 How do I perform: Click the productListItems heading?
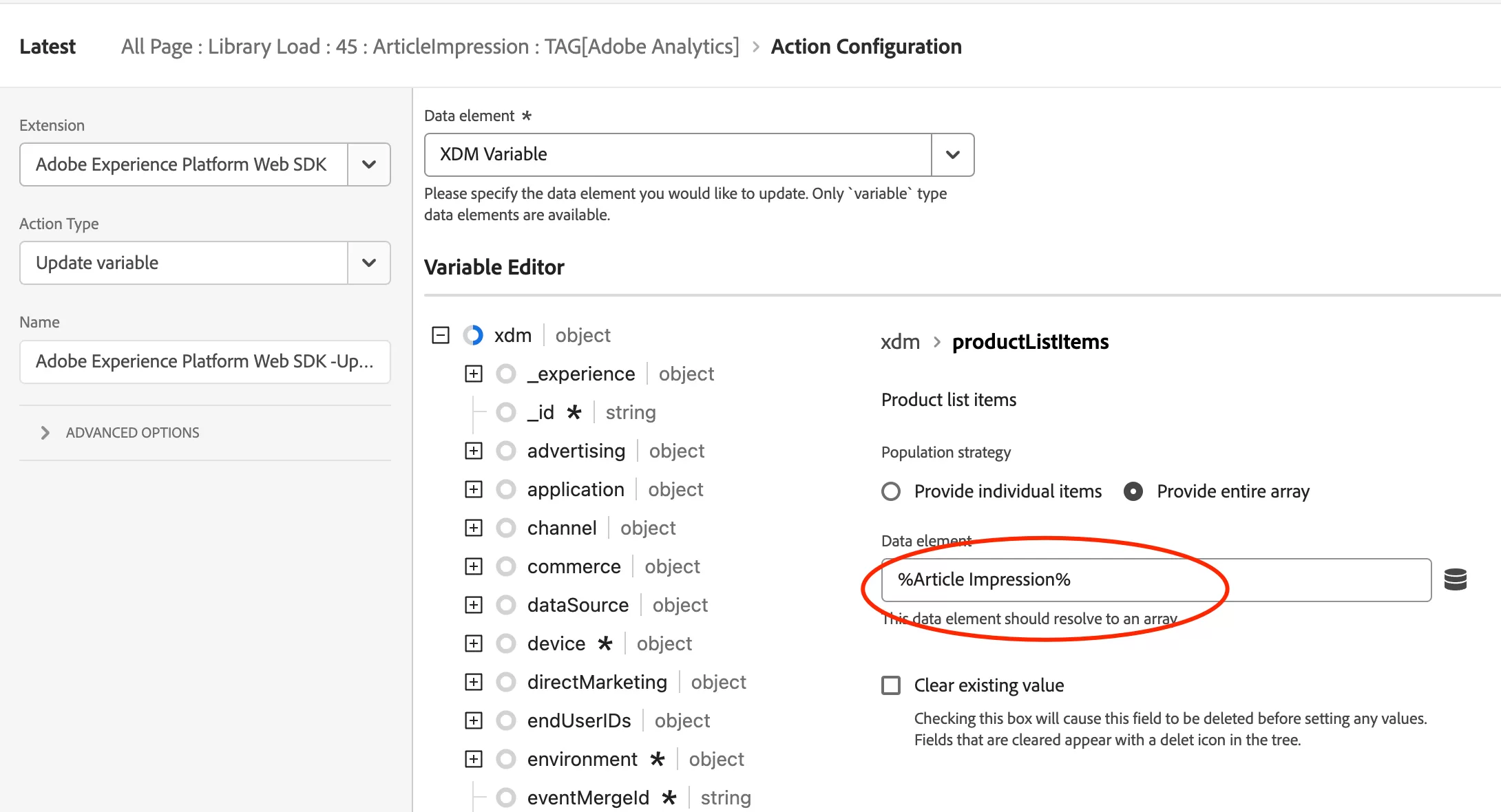(x=1030, y=342)
